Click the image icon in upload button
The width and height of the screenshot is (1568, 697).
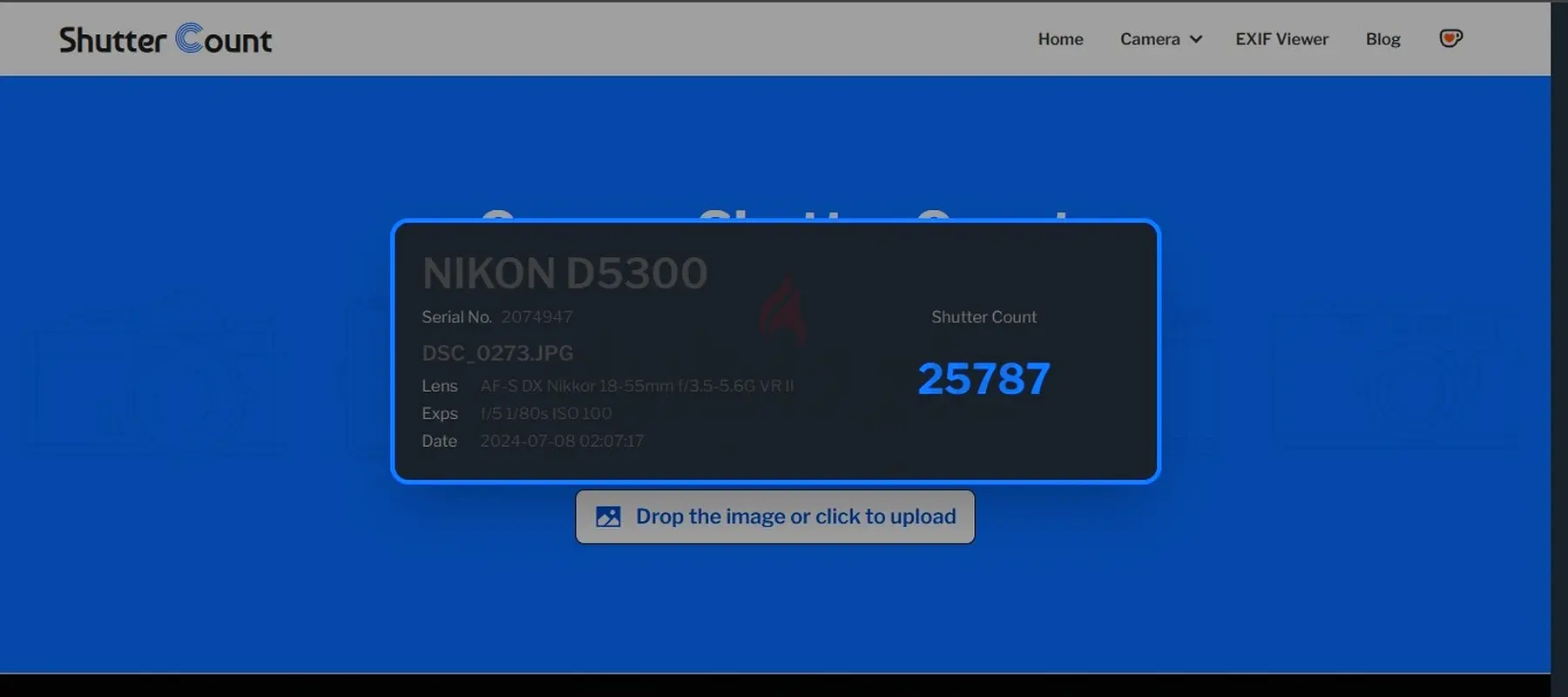pyautogui.click(x=608, y=517)
